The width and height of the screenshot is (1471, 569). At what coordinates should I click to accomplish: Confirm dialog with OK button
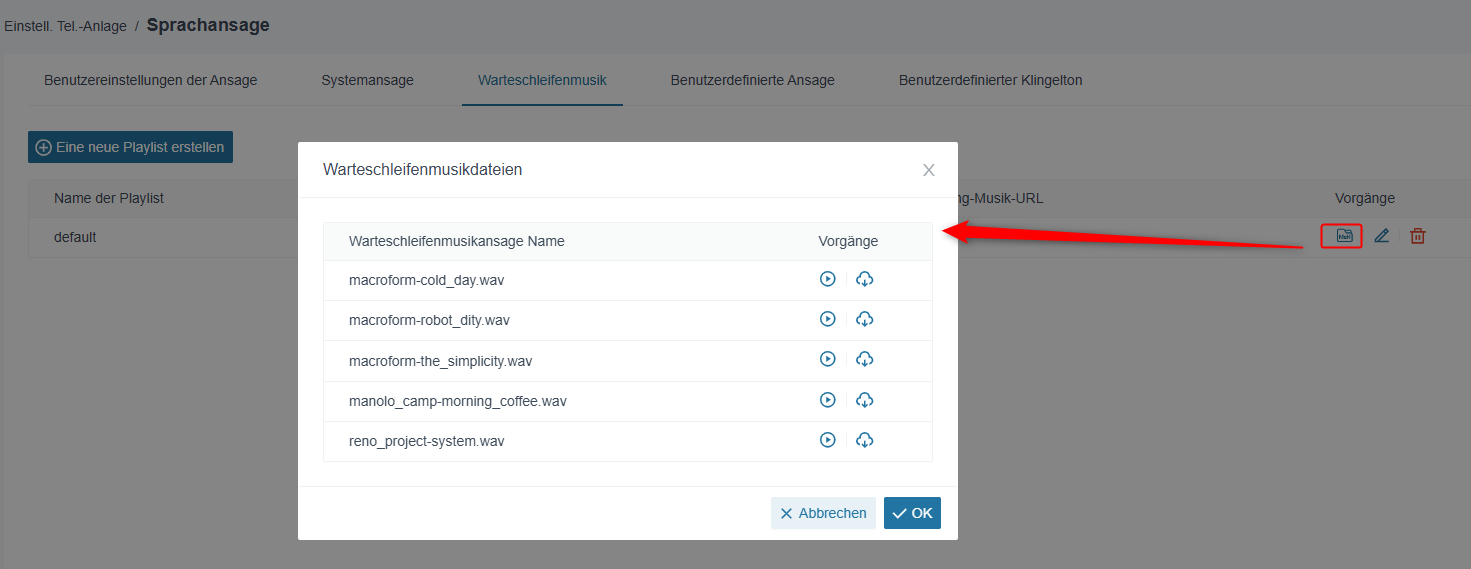click(912, 513)
